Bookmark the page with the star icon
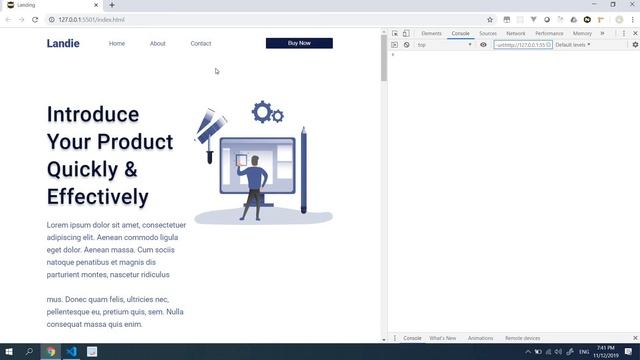The image size is (640, 360). point(490,20)
